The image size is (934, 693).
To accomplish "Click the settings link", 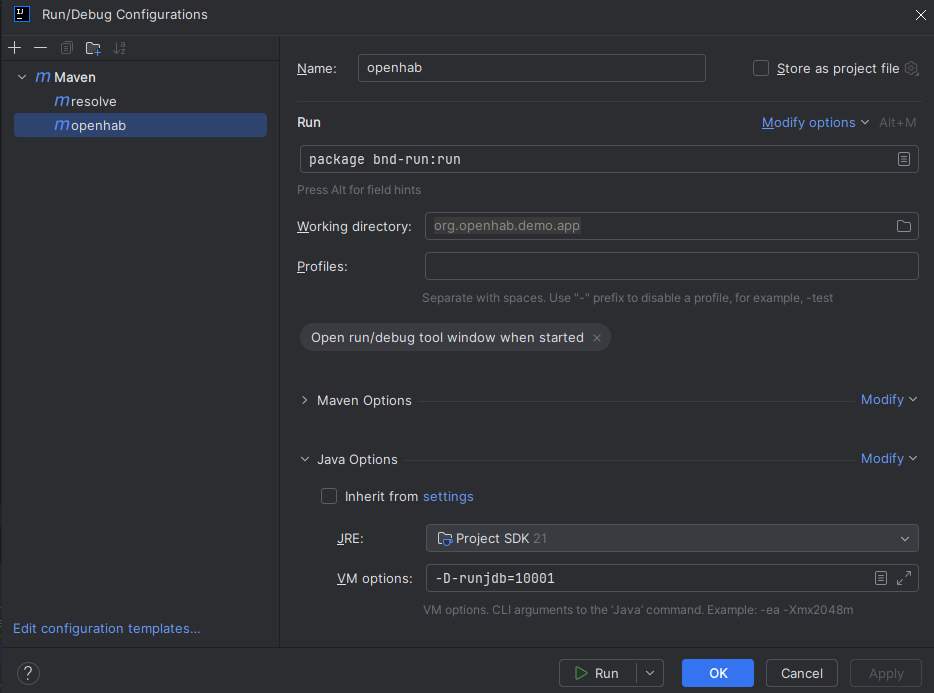I will (447, 496).
